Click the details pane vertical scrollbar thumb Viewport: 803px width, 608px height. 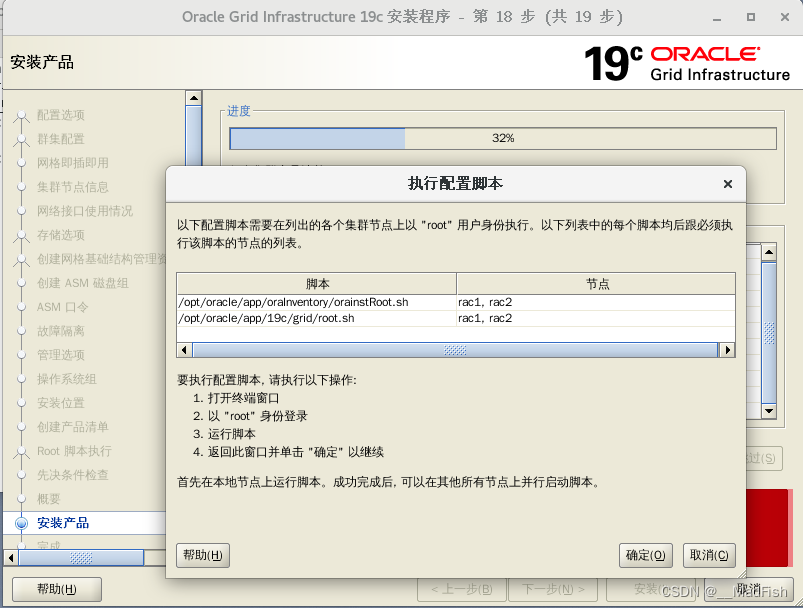coord(769,332)
